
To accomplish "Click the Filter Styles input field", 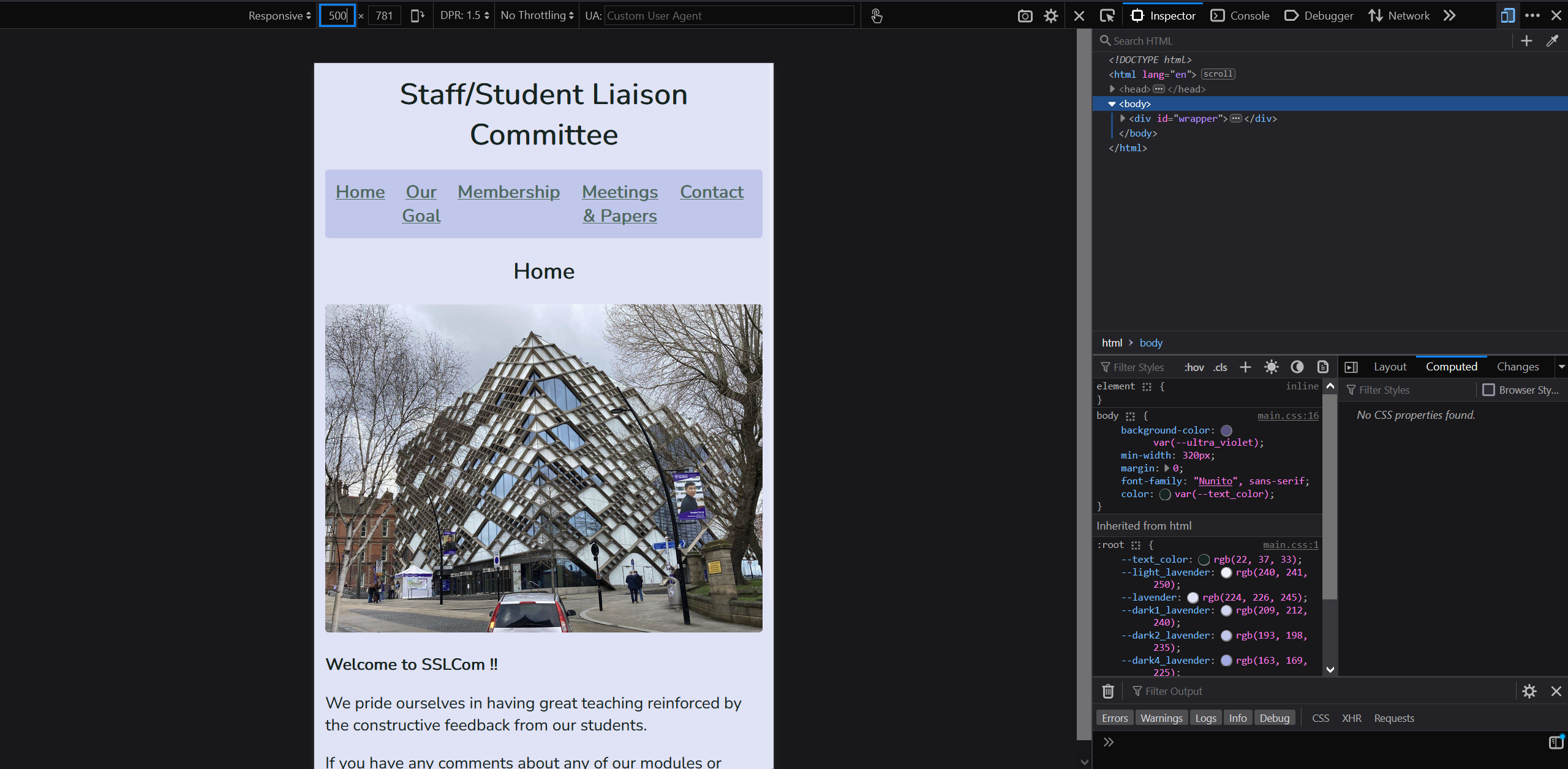I will (x=1139, y=367).
